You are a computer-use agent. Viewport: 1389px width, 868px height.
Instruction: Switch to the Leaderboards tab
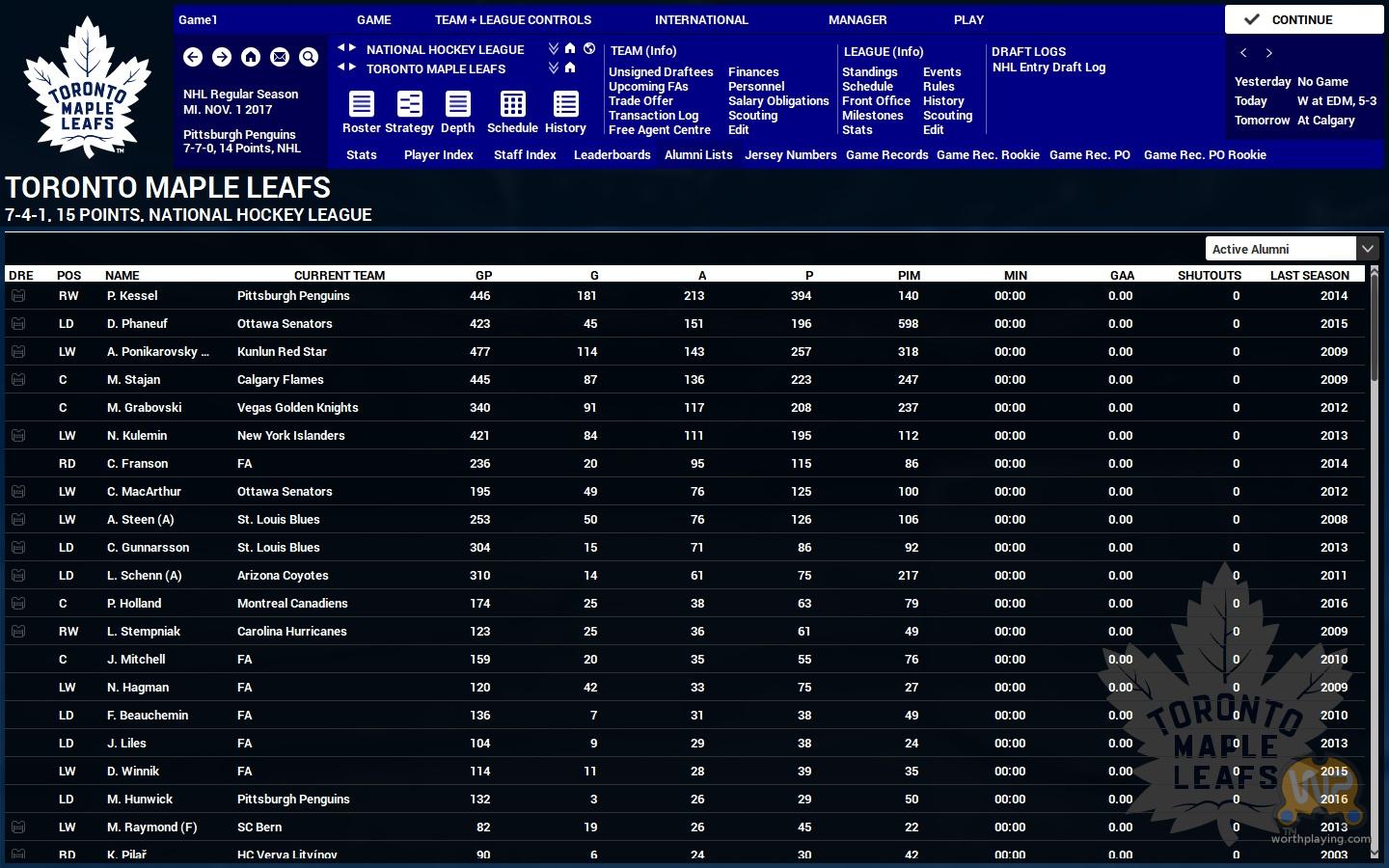(612, 154)
